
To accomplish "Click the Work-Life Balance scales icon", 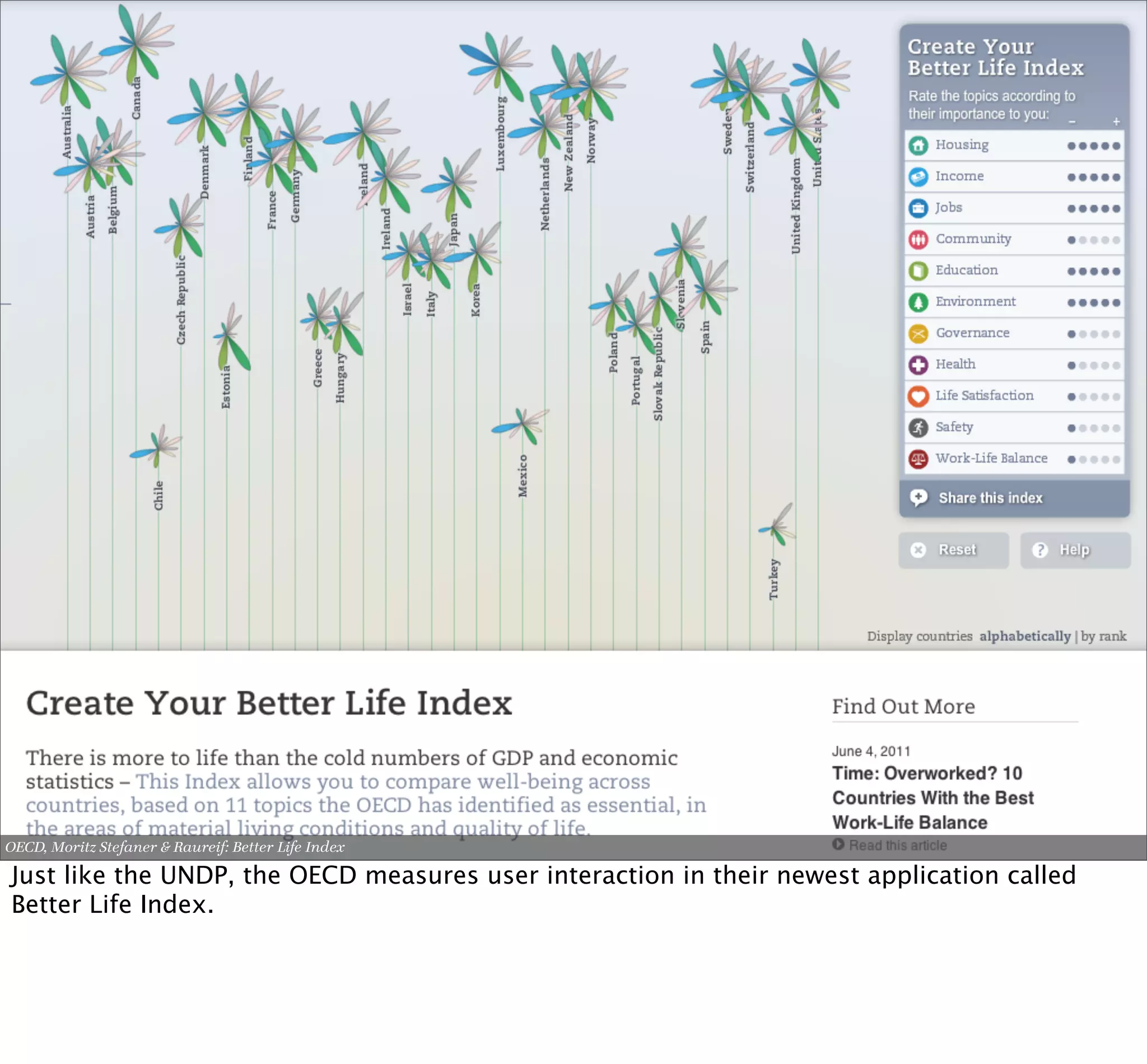I will point(918,459).
